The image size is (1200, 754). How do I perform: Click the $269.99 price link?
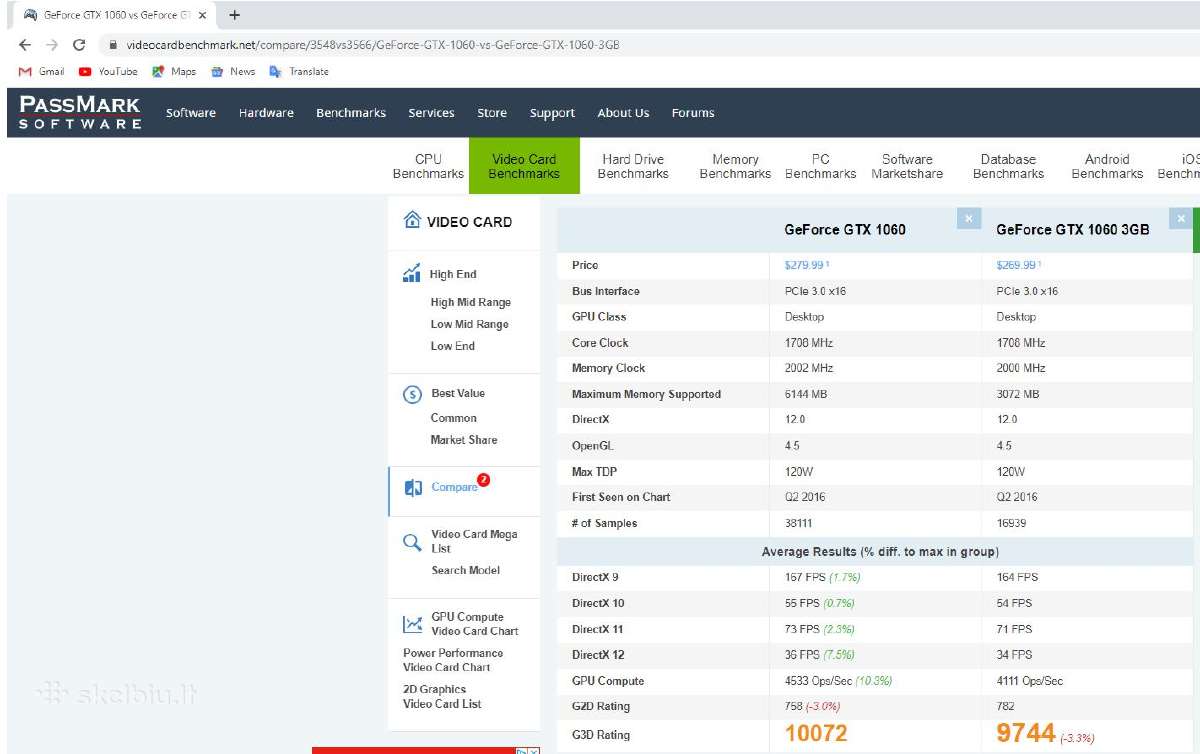1019,265
